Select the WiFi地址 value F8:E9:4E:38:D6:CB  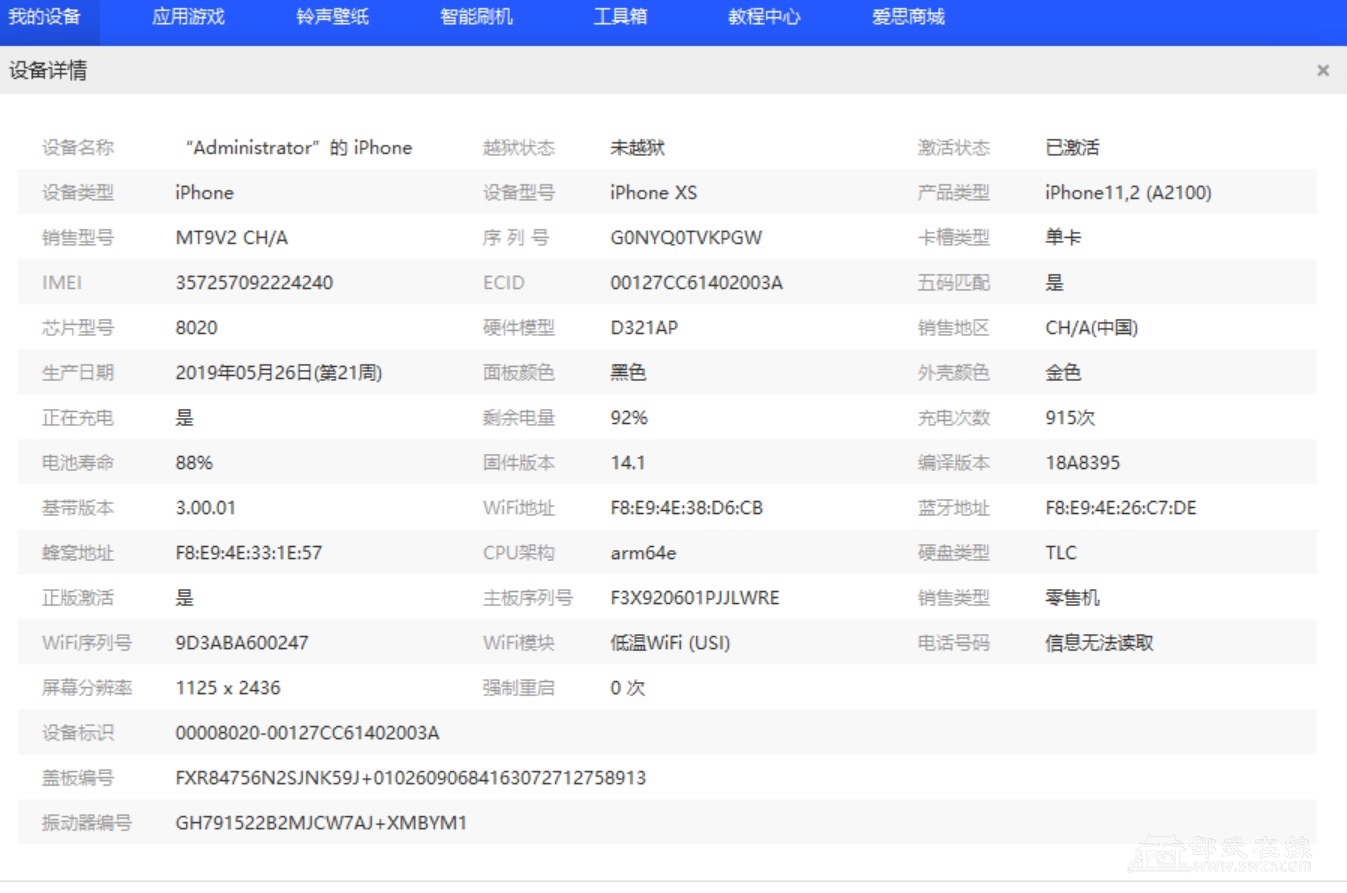(686, 508)
